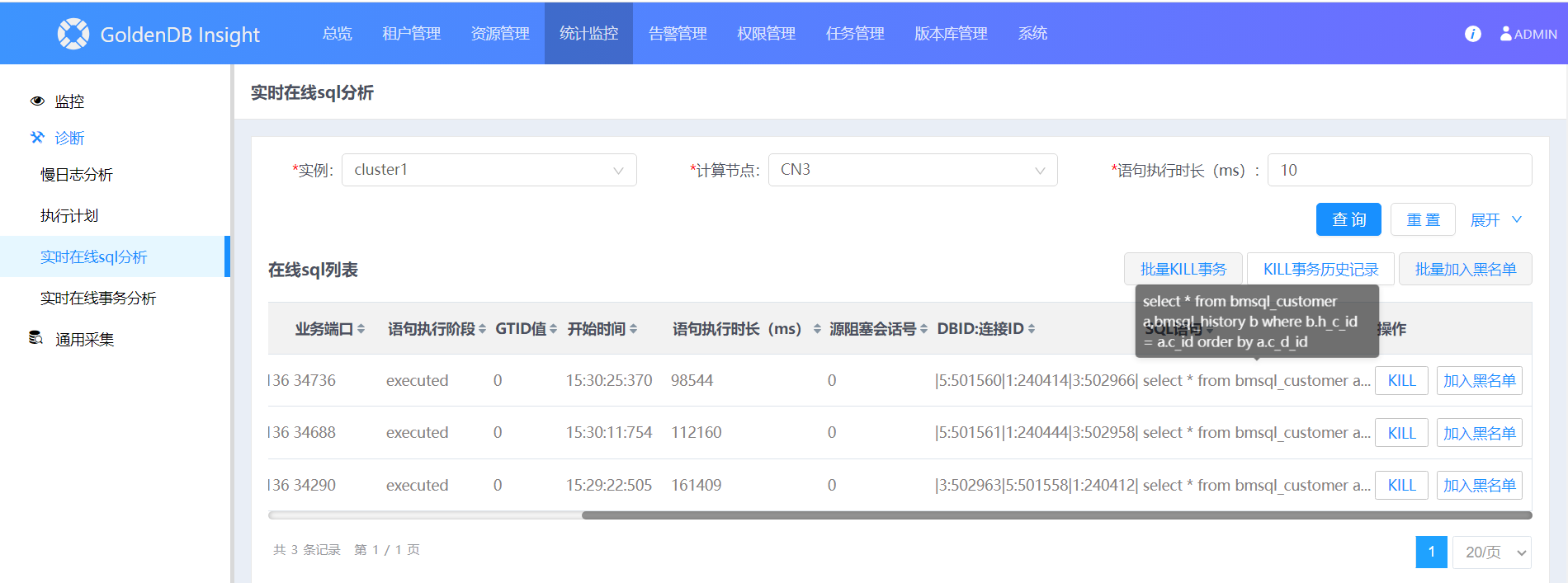Sort by GTID值 column arrows
The image size is (1568, 583).
(553, 329)
